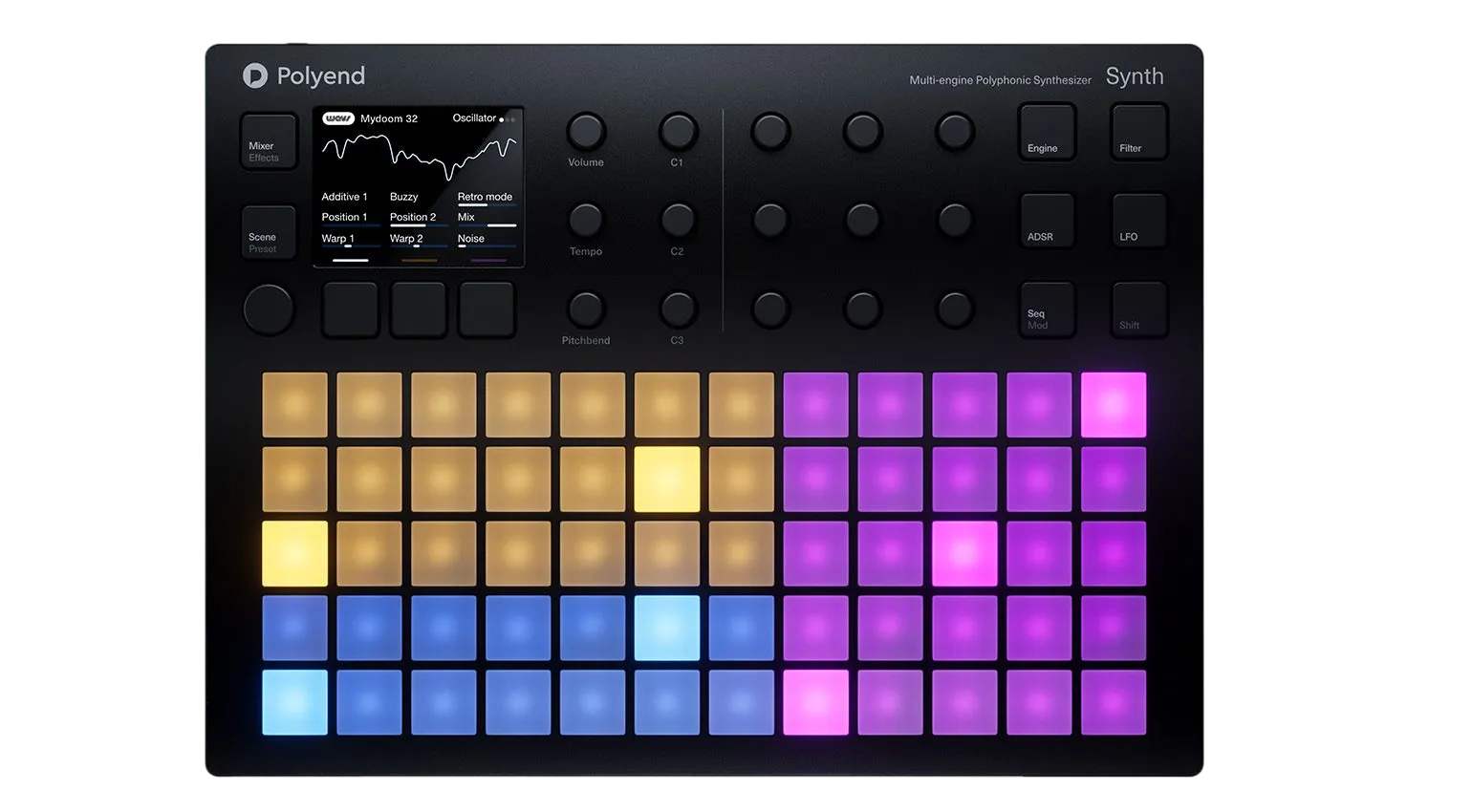Image resolution: width=1472 pixels, height=812 pixels.
Task: Open the Mixer Effects button
Action: [269, 141]
